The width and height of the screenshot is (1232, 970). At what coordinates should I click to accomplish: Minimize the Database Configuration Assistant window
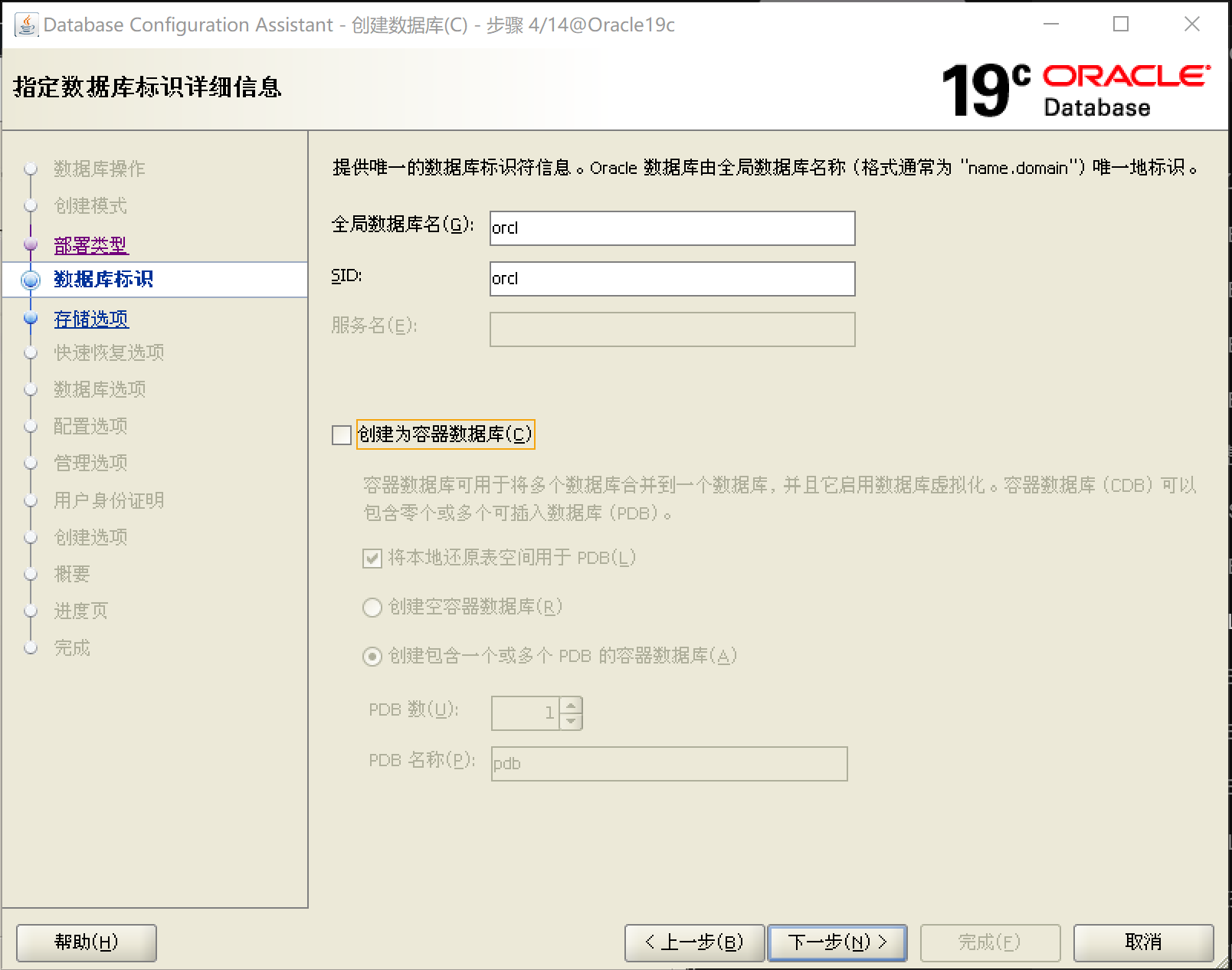(1051, 25)
